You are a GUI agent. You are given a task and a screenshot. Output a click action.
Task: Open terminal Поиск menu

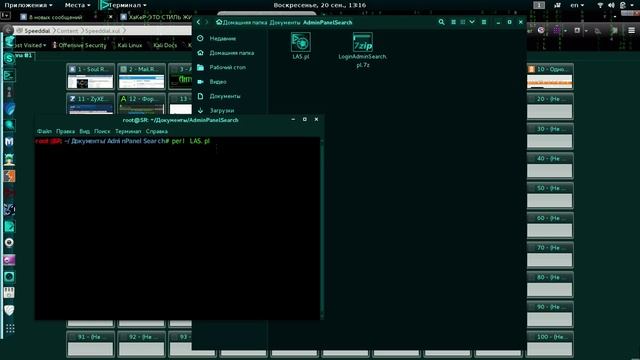pos(102,131)
